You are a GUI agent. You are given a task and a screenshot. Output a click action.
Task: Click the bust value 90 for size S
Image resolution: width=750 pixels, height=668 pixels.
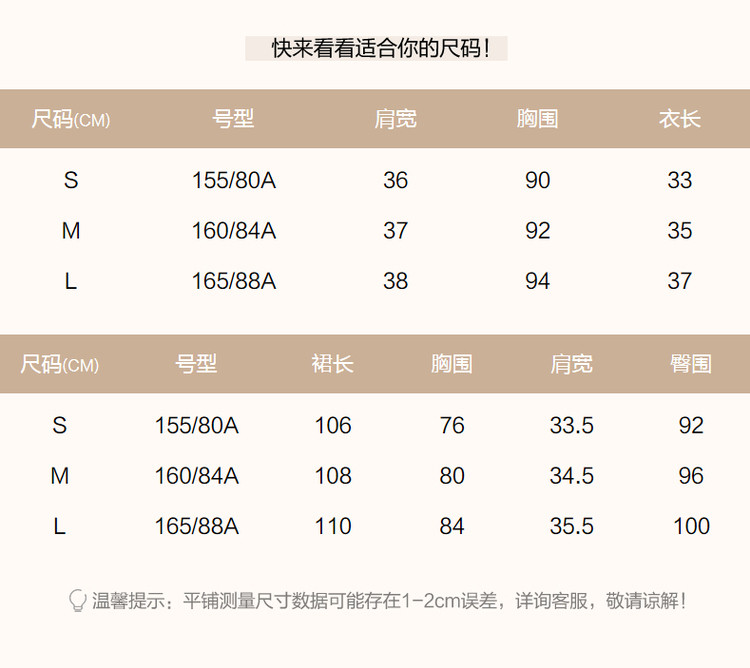[538, 180]
